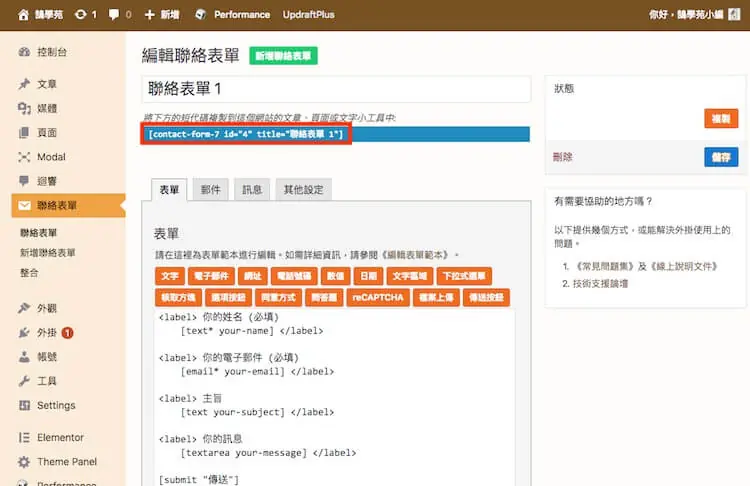The image size is (750, 486).
Task: Switch to the 訊息 tab
Action: point(252,190)
